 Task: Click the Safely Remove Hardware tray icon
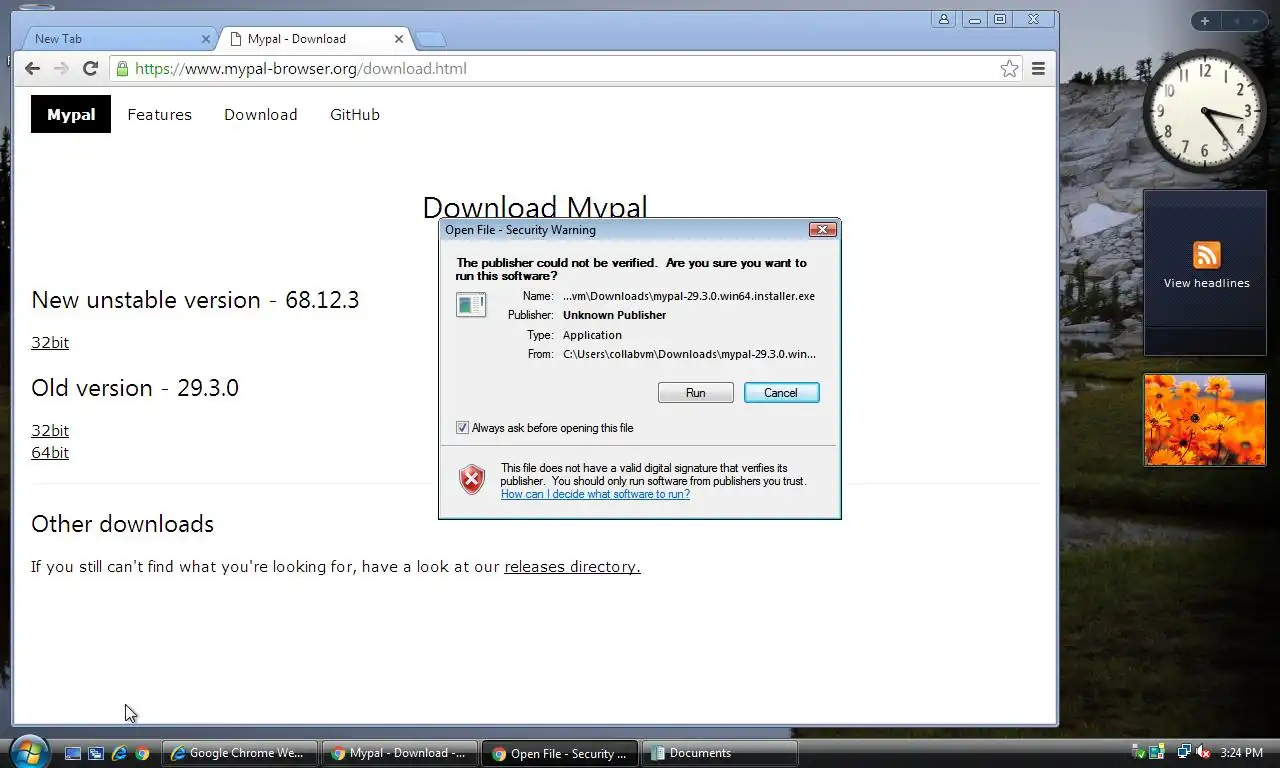(x=1139, y=752)
